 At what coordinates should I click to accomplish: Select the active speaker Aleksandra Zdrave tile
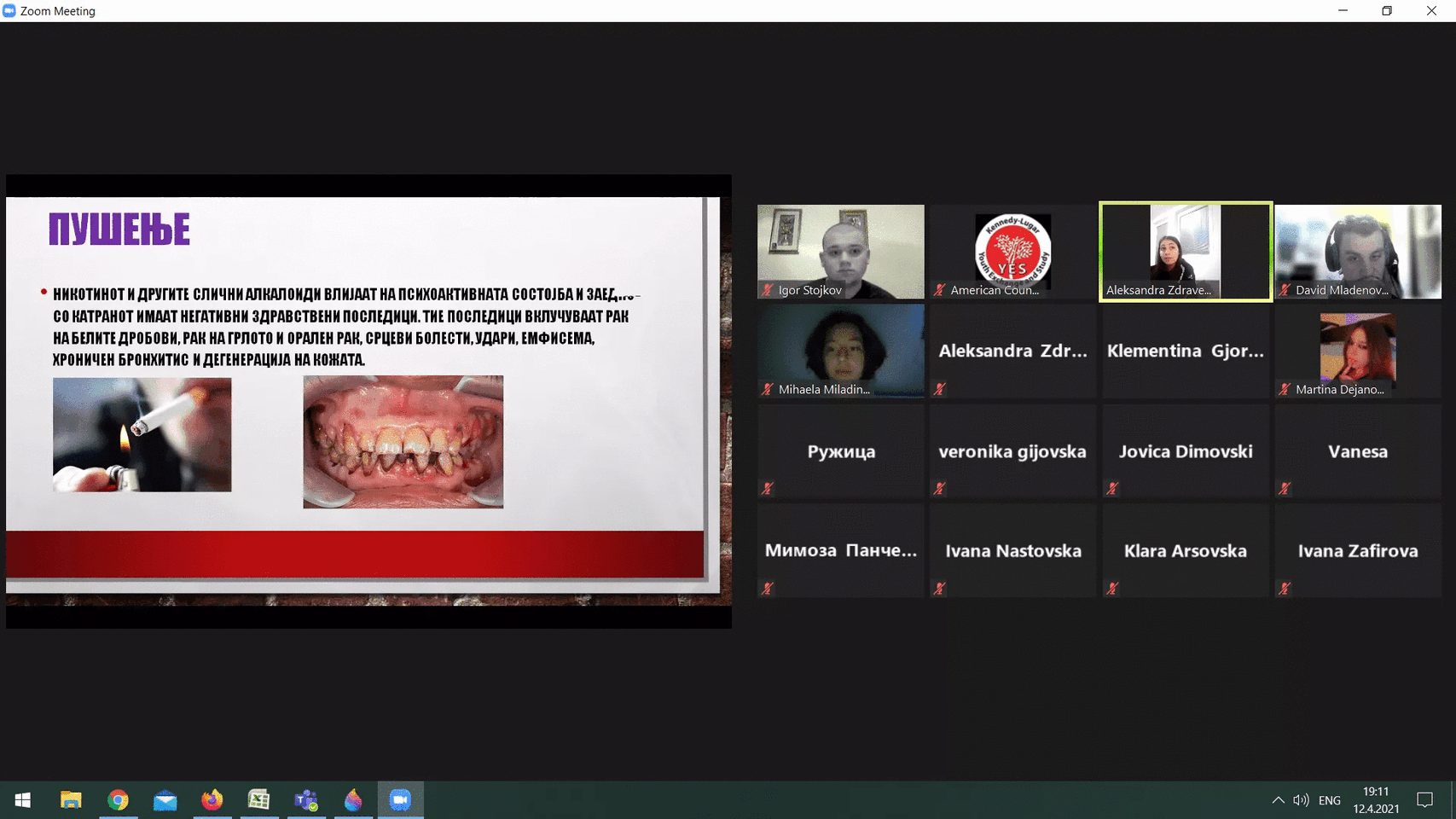tap(1185, 251)
